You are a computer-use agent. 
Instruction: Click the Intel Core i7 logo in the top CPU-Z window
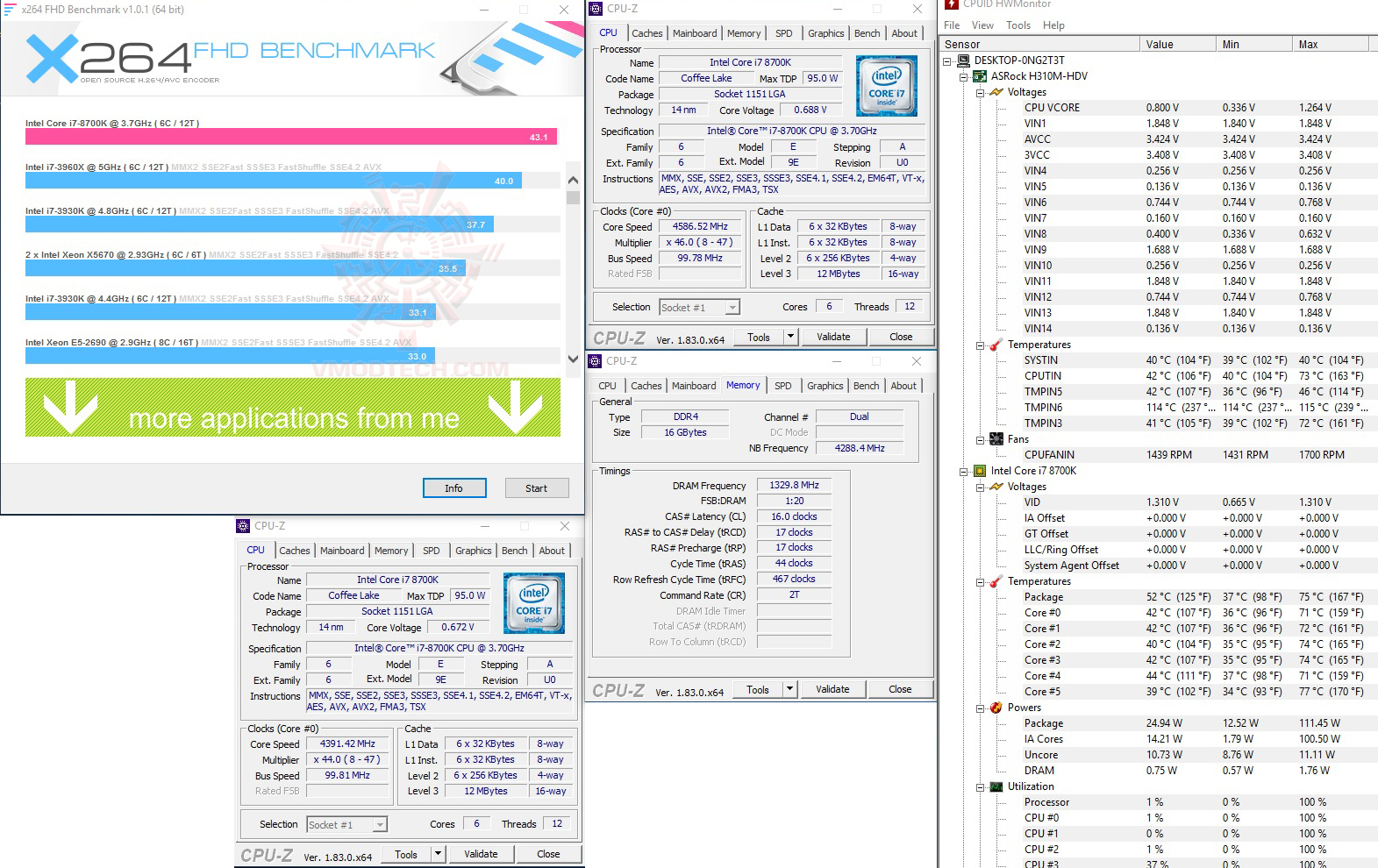pos(887,86)
